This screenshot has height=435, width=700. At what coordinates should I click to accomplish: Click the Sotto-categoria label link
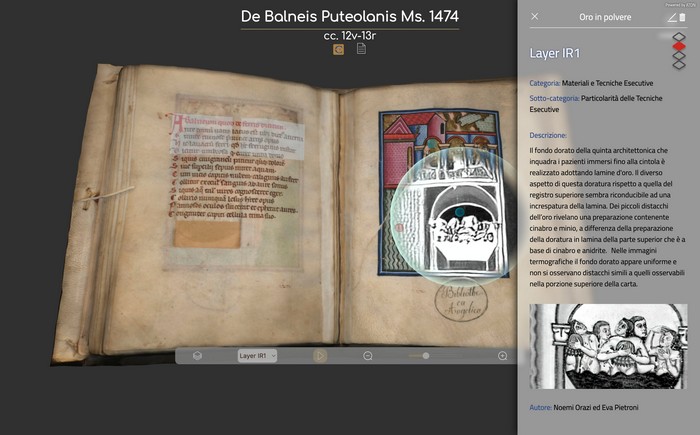click(554, 99)
